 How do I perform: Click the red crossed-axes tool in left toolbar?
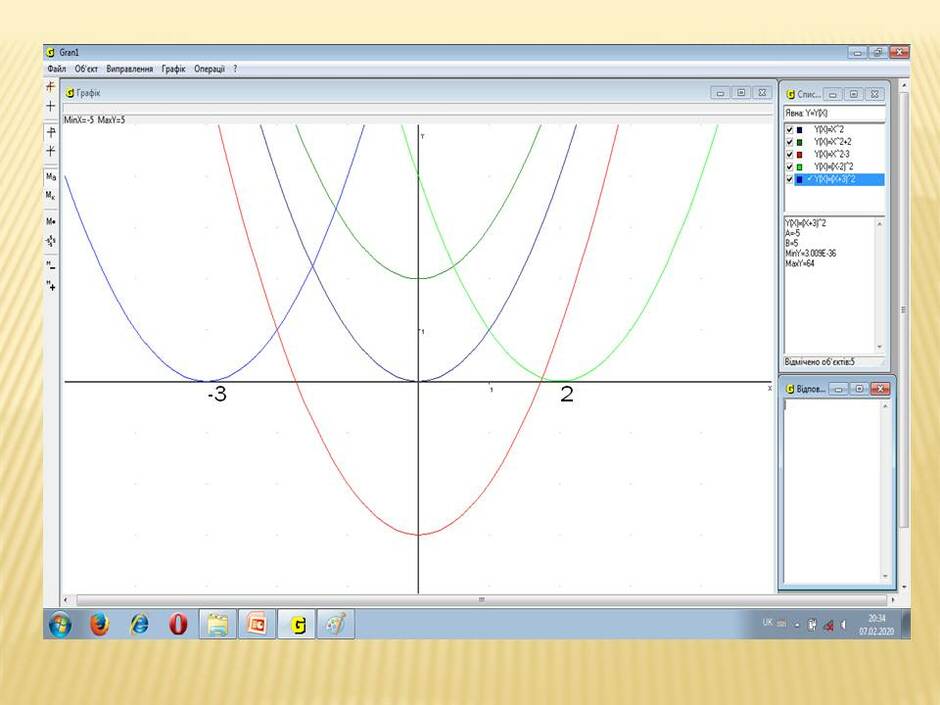click(50, 86)
